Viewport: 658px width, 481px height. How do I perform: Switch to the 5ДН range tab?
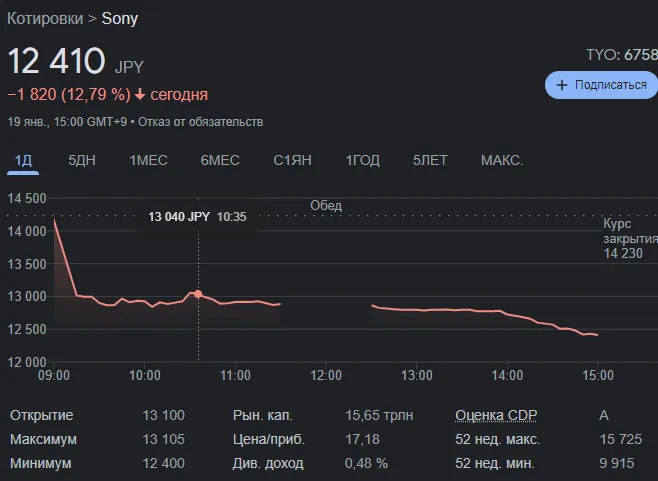[82, 160]
